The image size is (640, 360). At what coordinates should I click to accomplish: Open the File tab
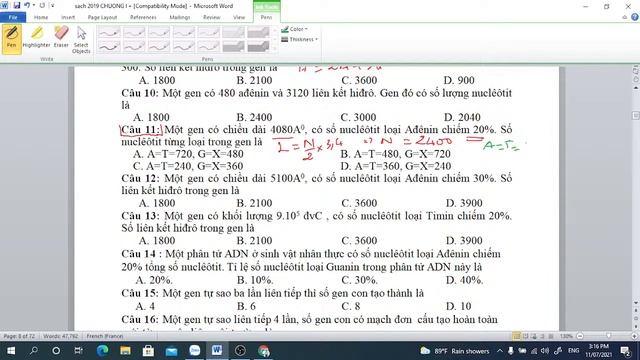coord(13,17)
